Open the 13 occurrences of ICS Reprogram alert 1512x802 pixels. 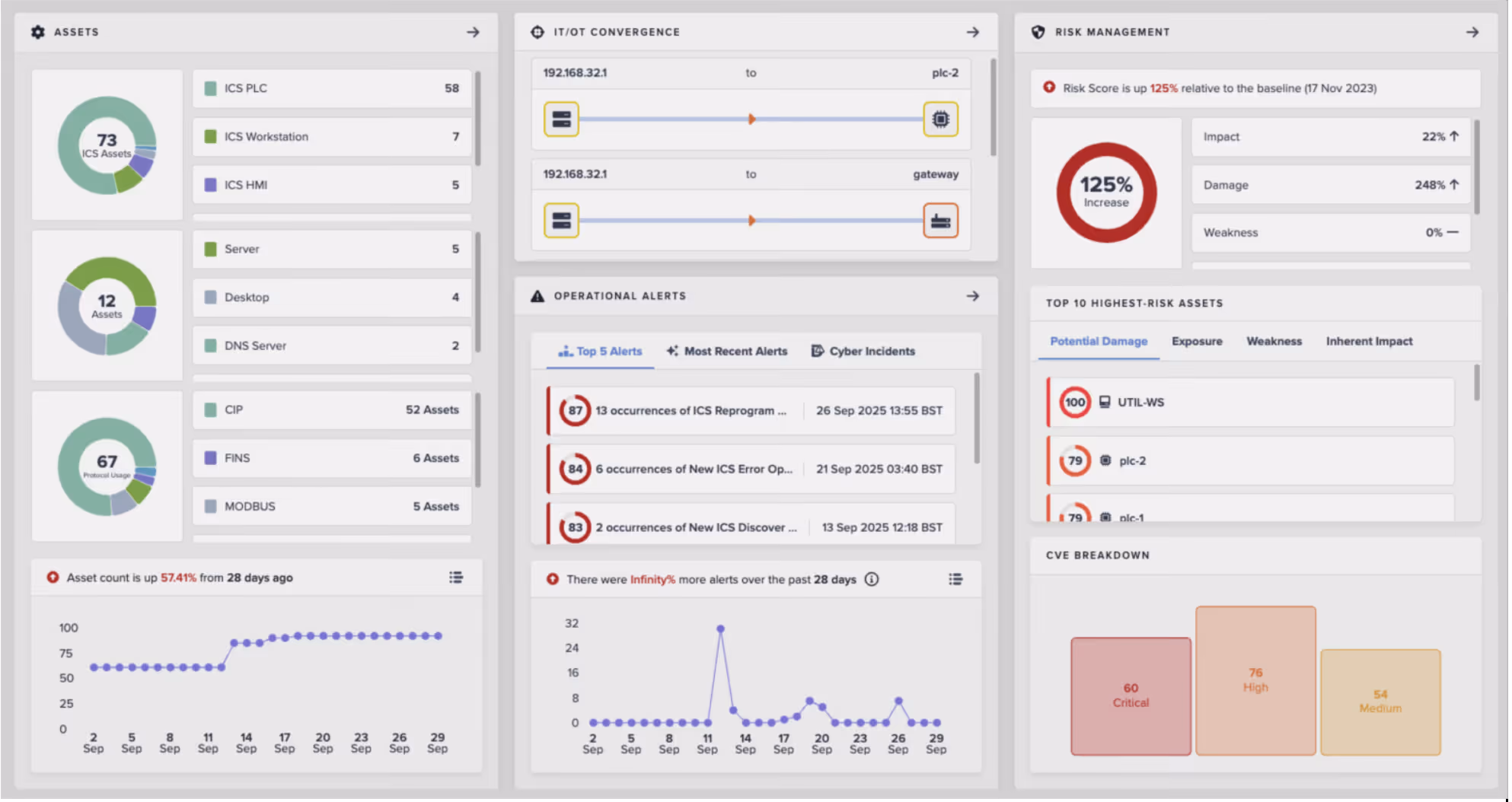[751, 410]
